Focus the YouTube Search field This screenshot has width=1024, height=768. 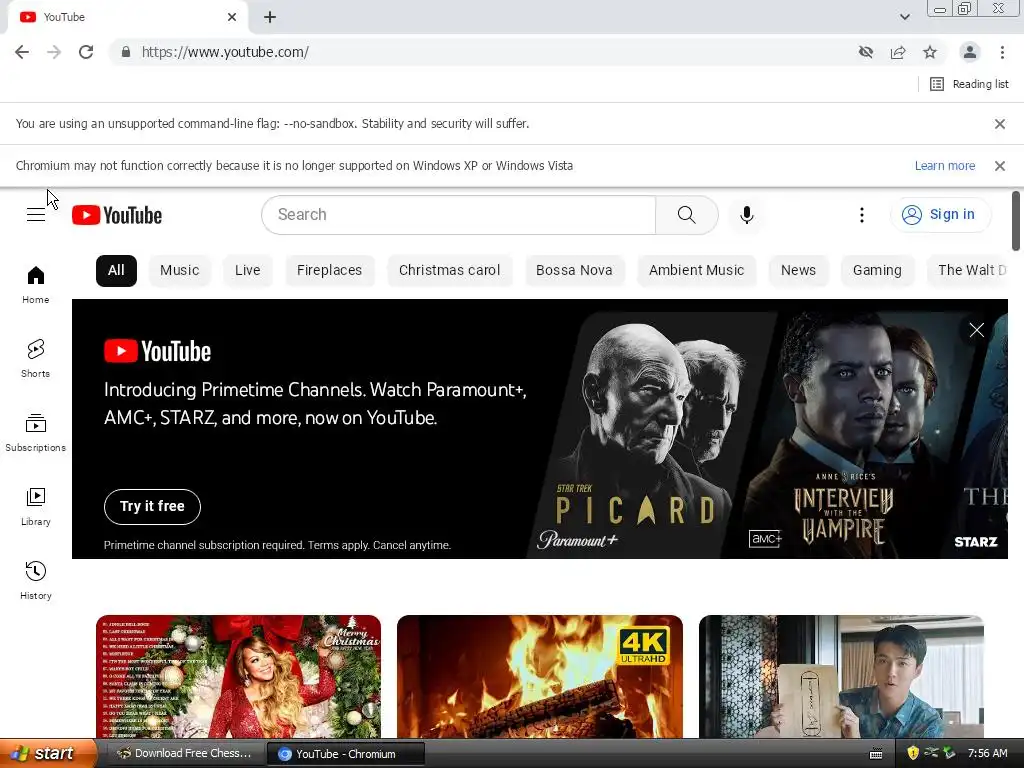pos(458,215)
